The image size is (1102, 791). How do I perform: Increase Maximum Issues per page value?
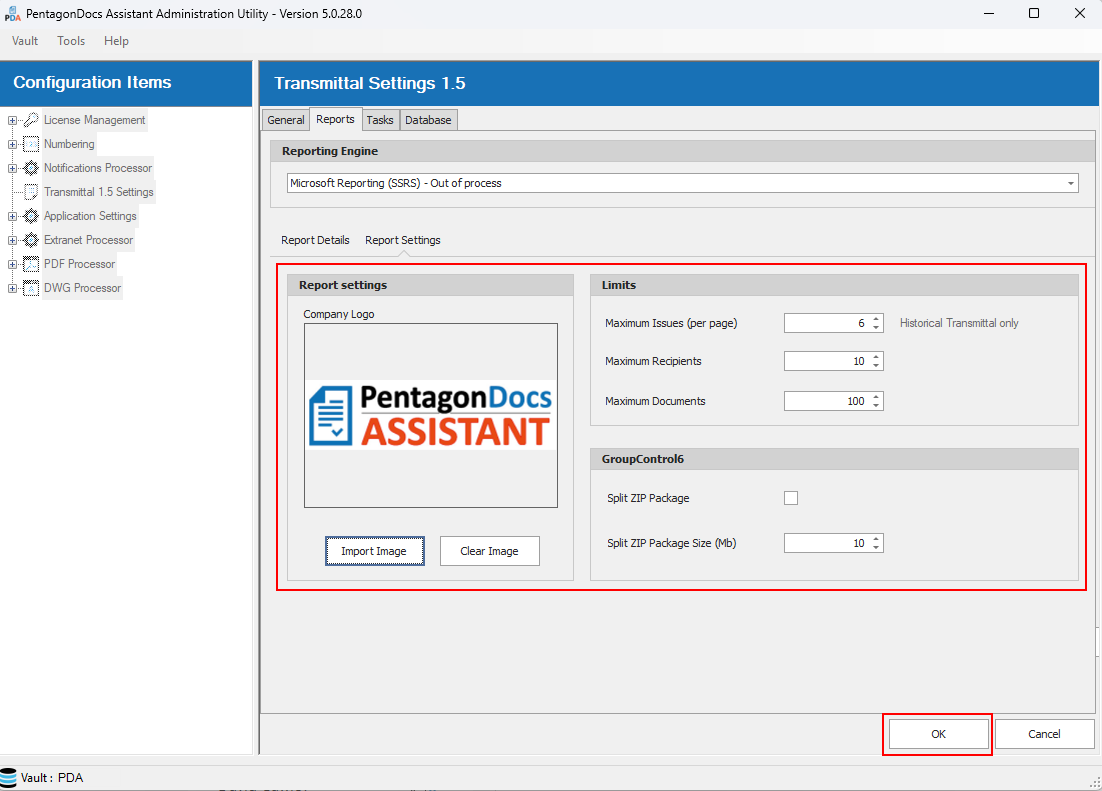pos(876,319)
